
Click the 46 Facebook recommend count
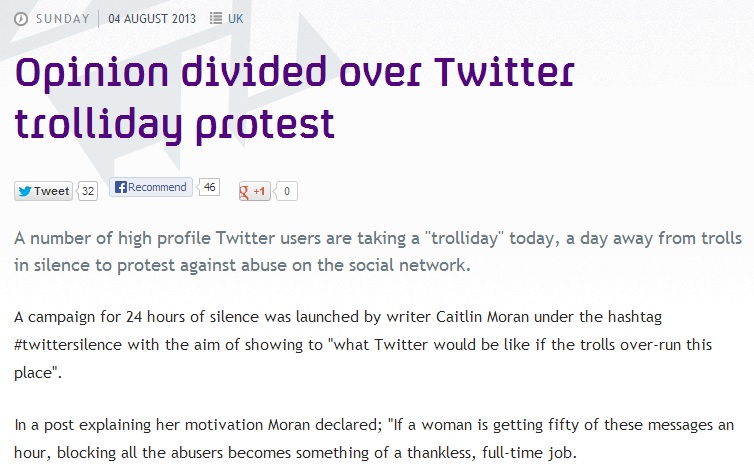pyautogui.click(x=209, y=187)
